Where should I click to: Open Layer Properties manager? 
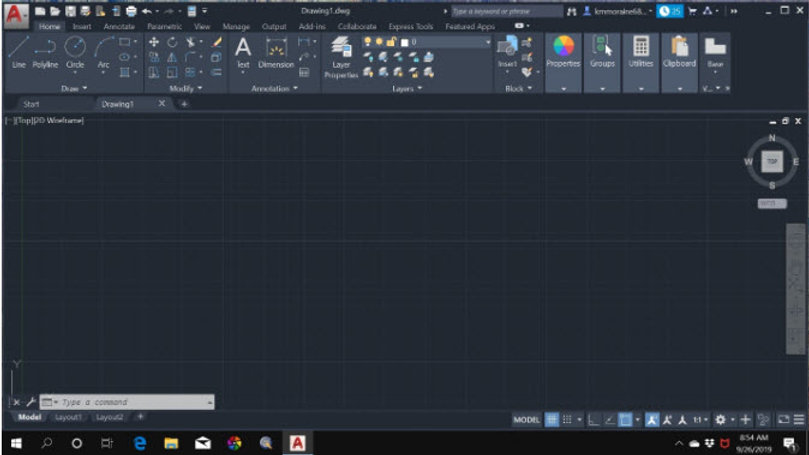[x=341, y=57]
